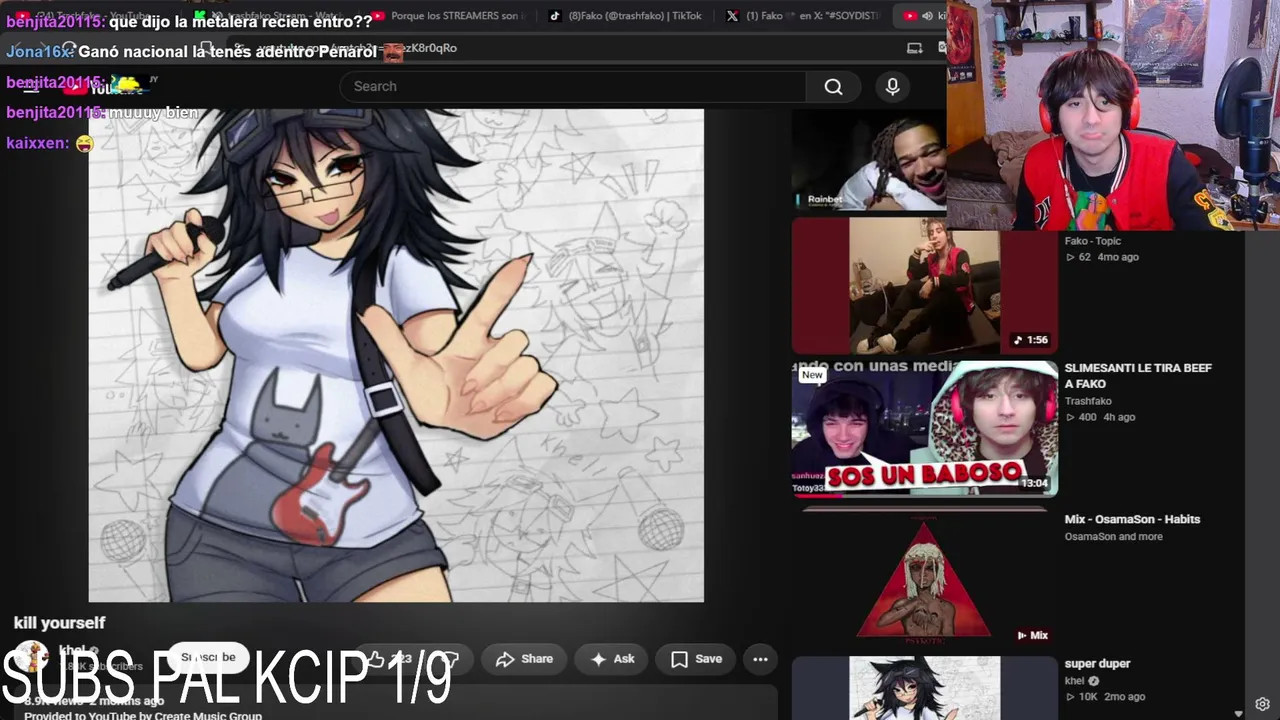
Task: Open the TikTok Fako browser tab
Action: (x=626, y=16)
